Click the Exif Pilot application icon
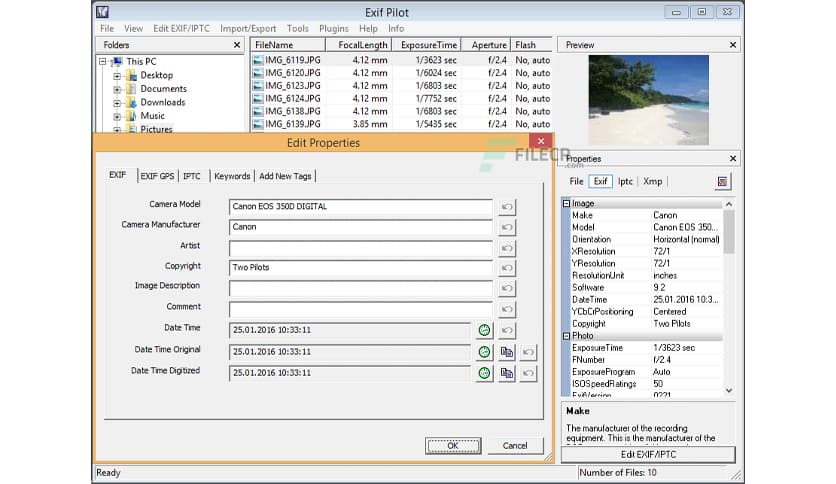The width and height of the screenshot is (836, 484). click(103, 12)
